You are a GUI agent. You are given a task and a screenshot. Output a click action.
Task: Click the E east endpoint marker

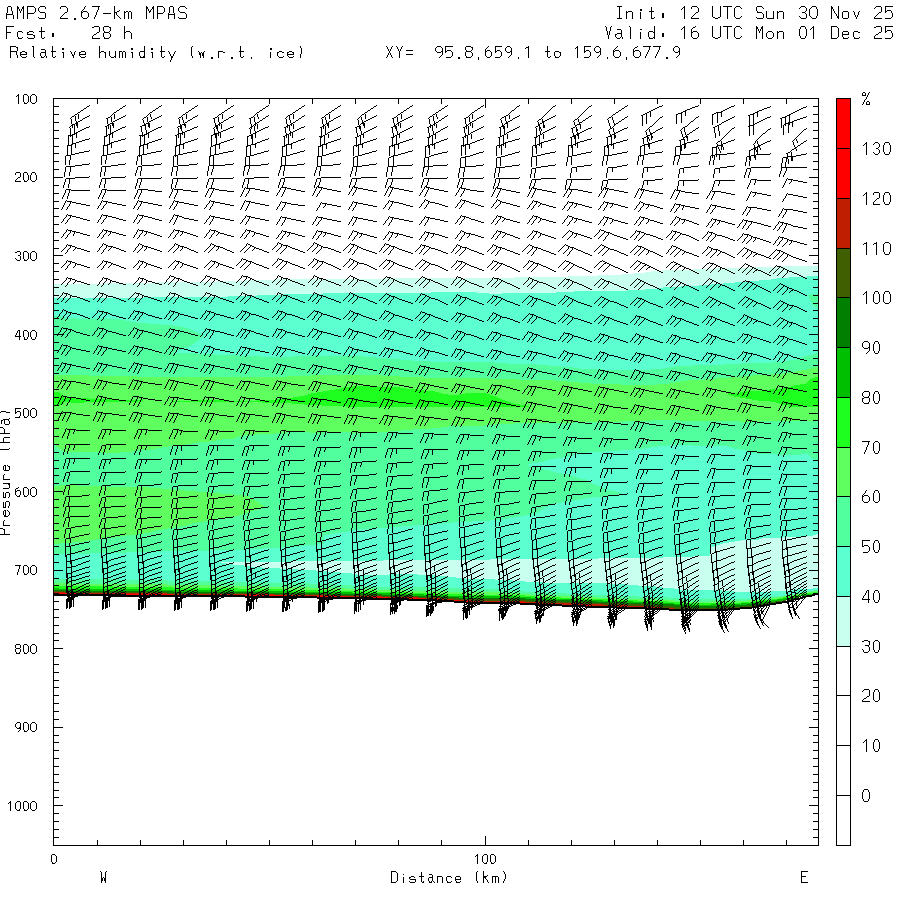(x=804, y=878)
